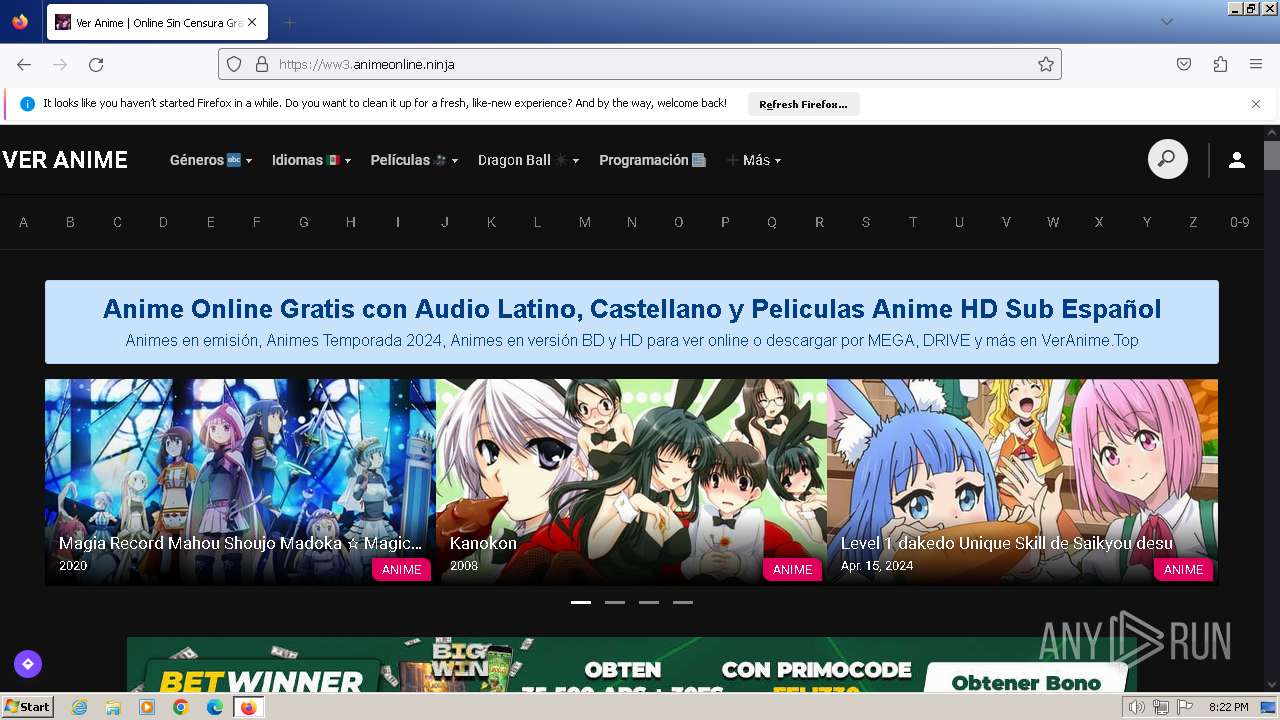Open the site search magnifier button
This screenshot has width=1280, height=720.
pyautogui.click(x=1168, y=159)
